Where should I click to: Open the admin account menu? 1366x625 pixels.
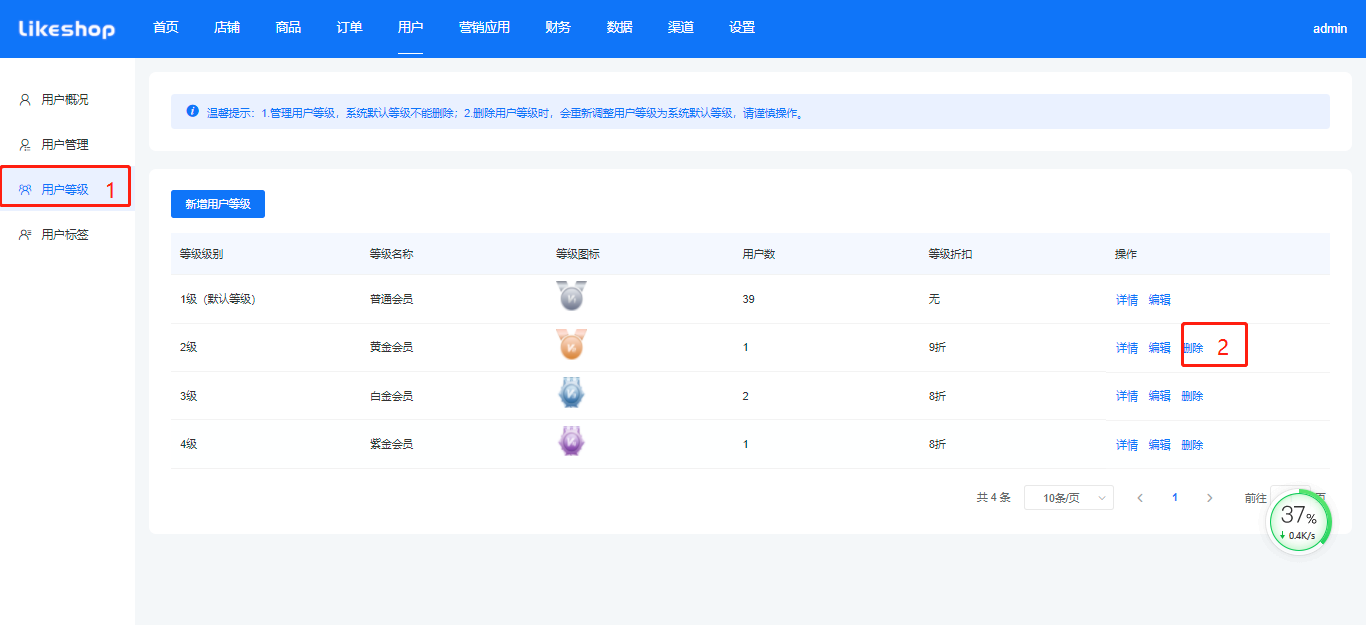pos(1329,29)
